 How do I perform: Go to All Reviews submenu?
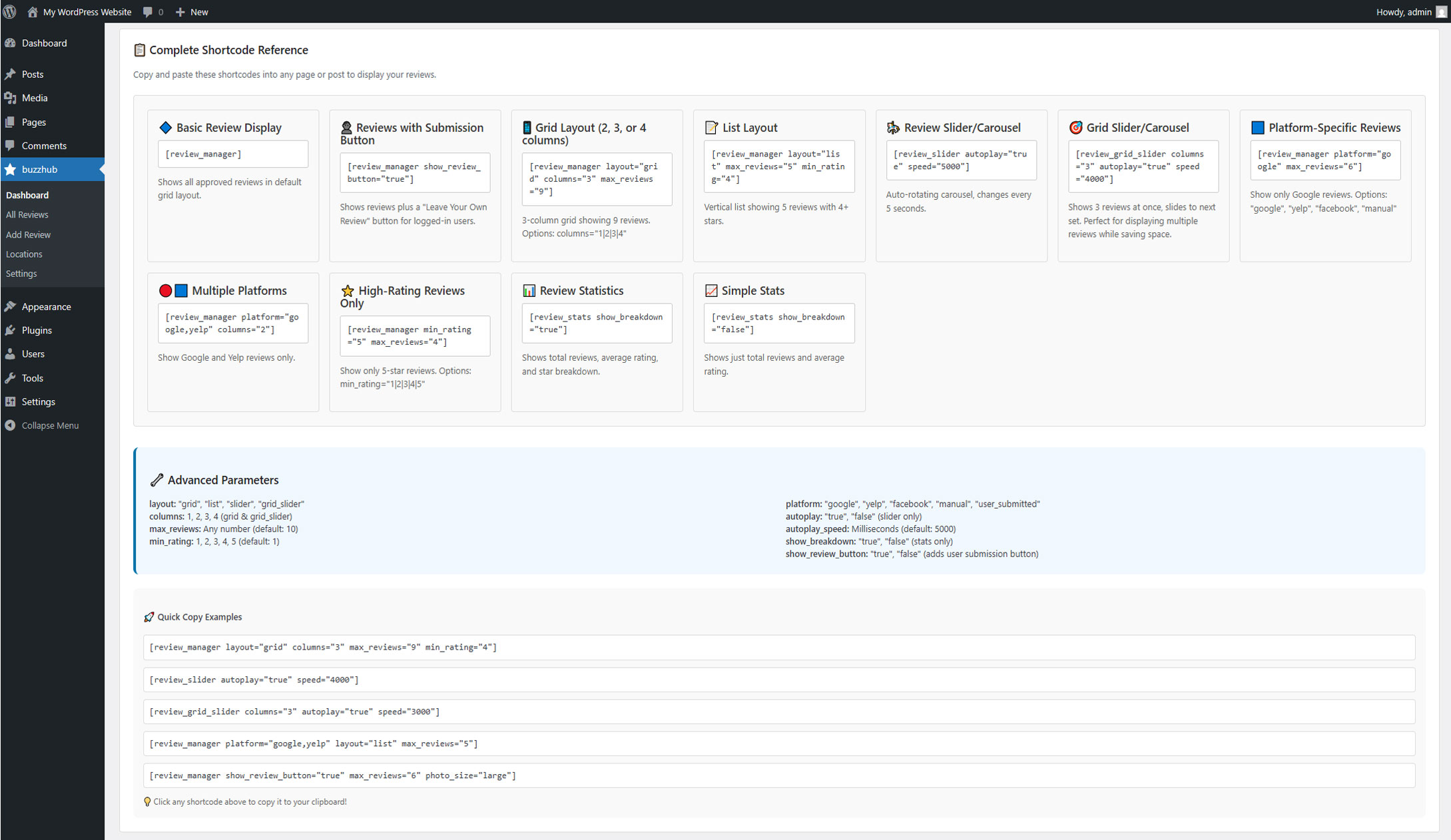(27, 215)
